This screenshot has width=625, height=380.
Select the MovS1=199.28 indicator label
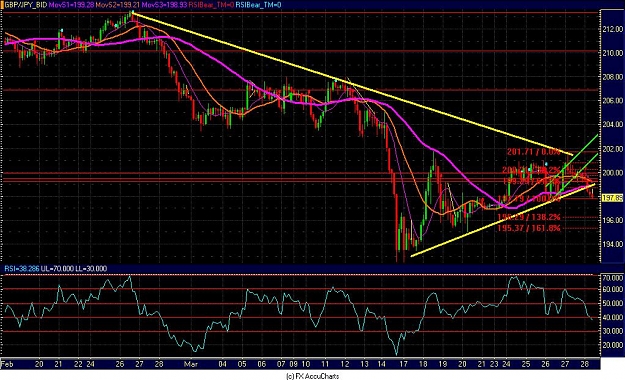coord(71,5)
